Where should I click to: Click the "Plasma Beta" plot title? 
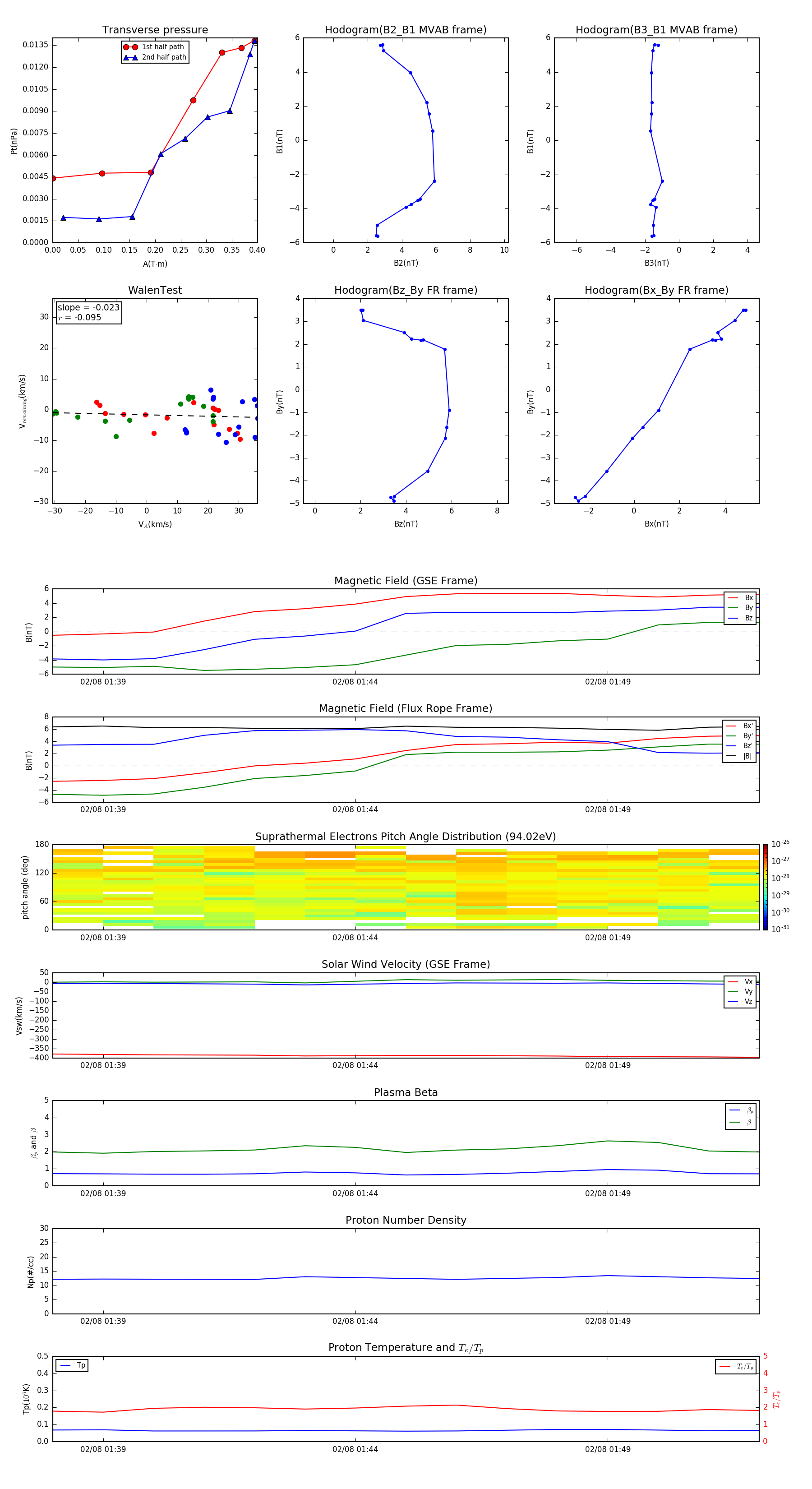pos(406,1093)
